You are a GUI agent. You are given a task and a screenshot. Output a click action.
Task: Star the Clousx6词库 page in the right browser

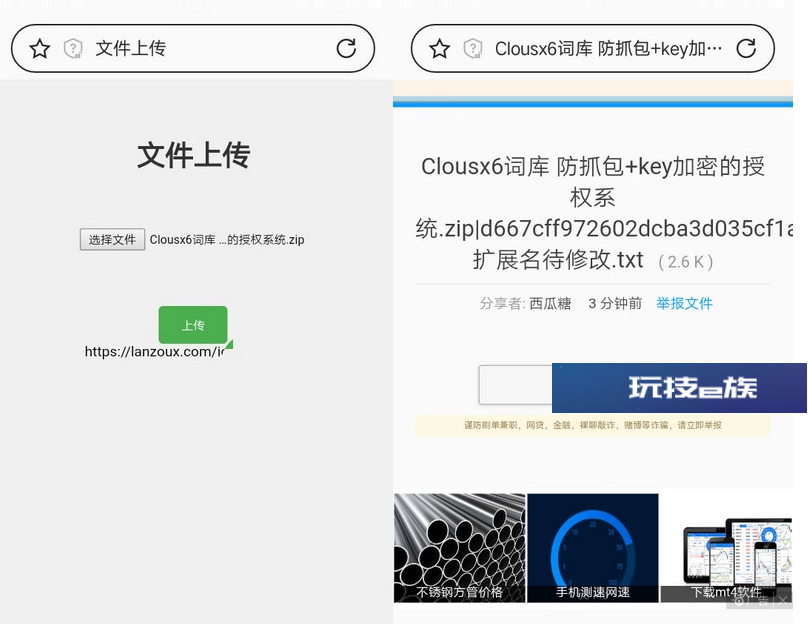tap(440, 49)
